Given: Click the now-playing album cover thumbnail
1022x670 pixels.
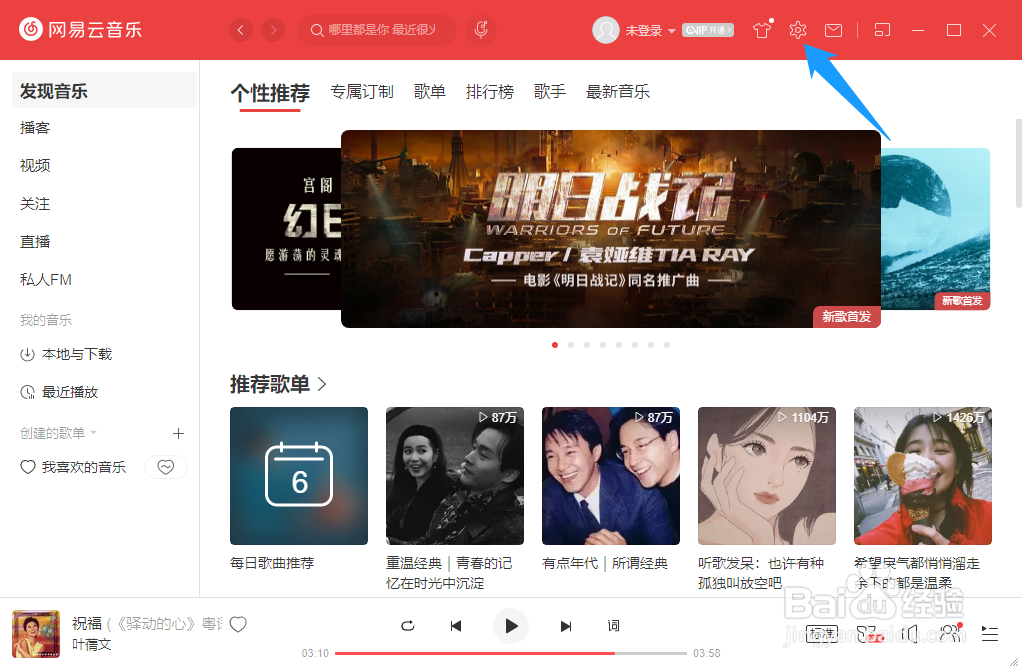Looking at the screenshot, I should [36, 634].
